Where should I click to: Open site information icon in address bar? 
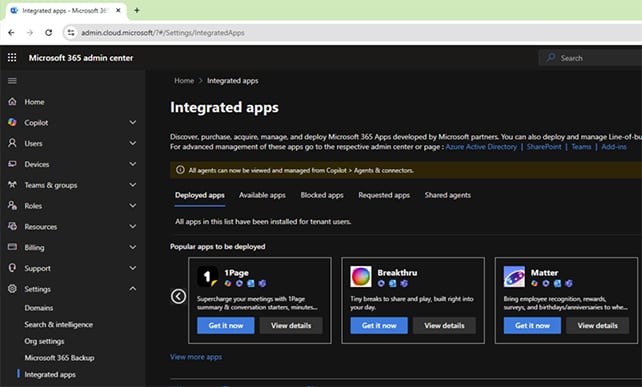[71, 33]
